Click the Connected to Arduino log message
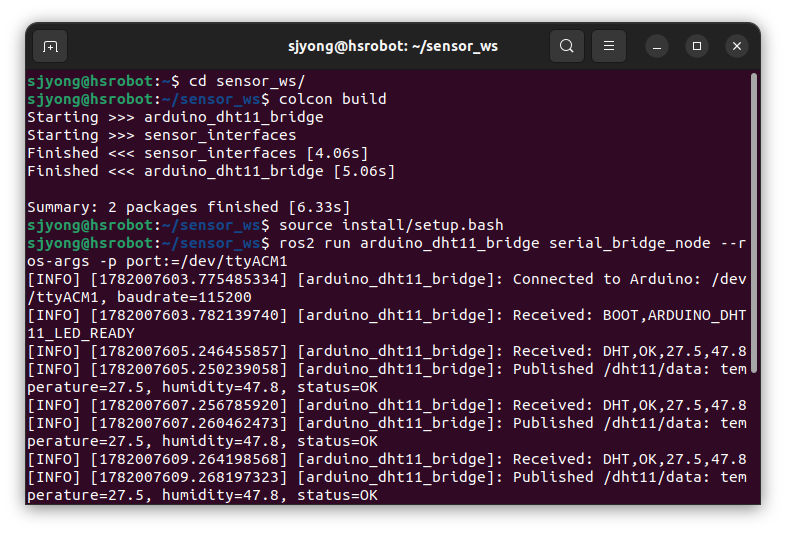The width and height of the screenshot is (786, 533). (630, 279)
